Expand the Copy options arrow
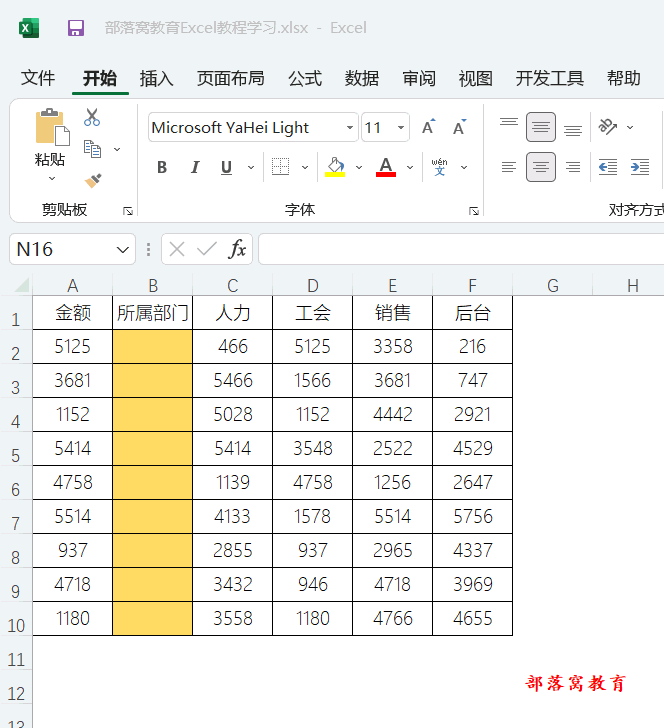This screenshot has width=664, height=728. 117,149
